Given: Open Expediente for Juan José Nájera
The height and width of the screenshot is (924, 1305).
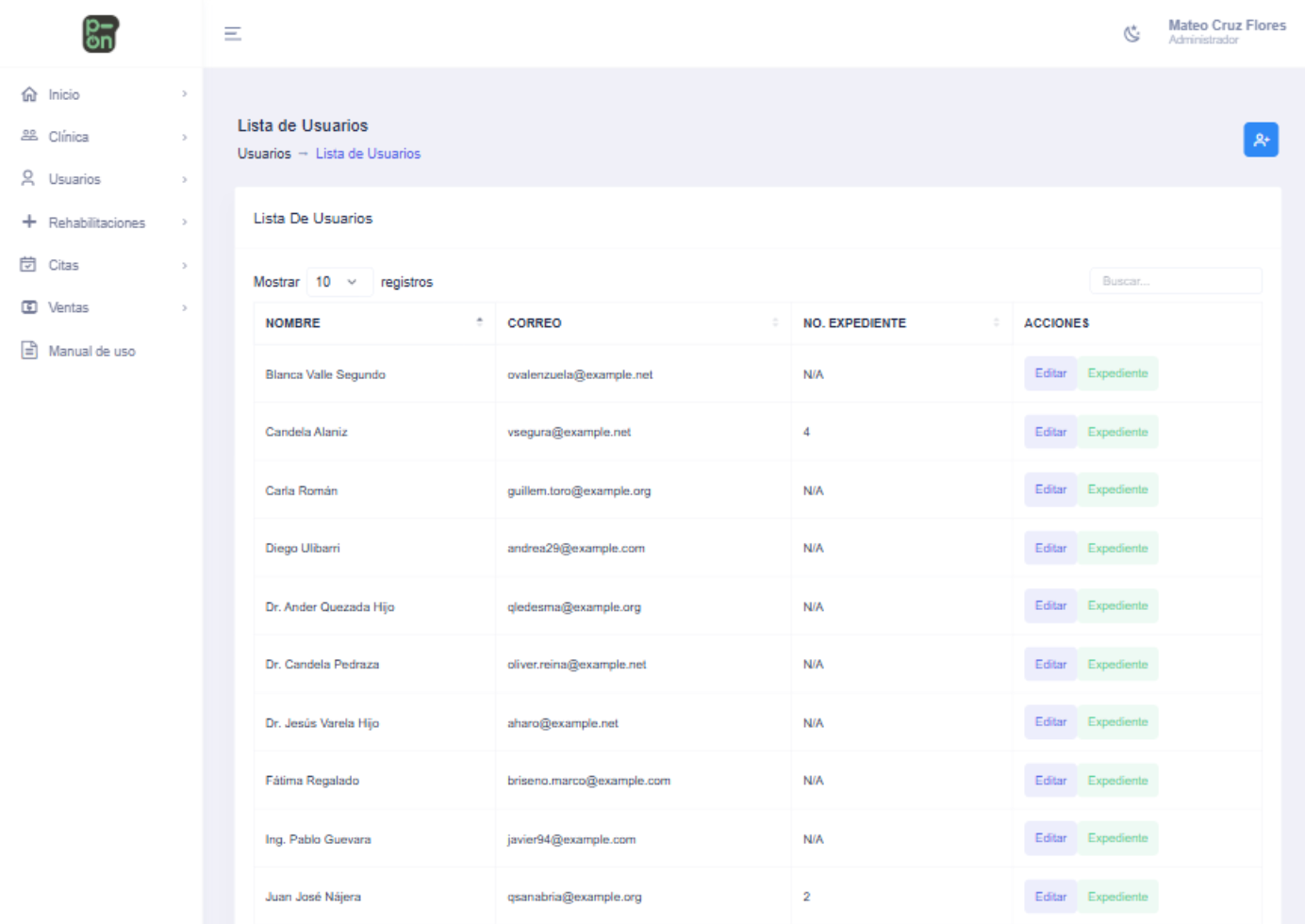Looking at the screenshot, I should (x=1117, y=897).
